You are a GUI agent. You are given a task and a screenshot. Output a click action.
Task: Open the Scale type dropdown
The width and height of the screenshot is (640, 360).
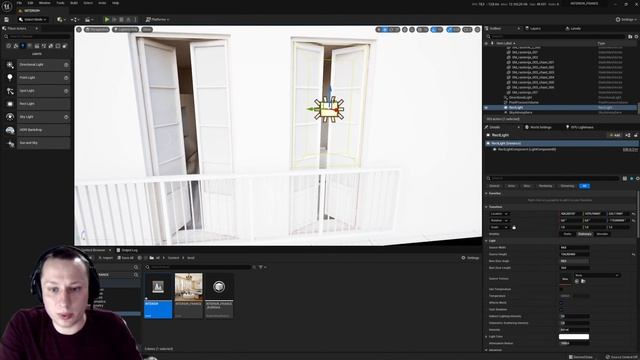coord(499,227)
